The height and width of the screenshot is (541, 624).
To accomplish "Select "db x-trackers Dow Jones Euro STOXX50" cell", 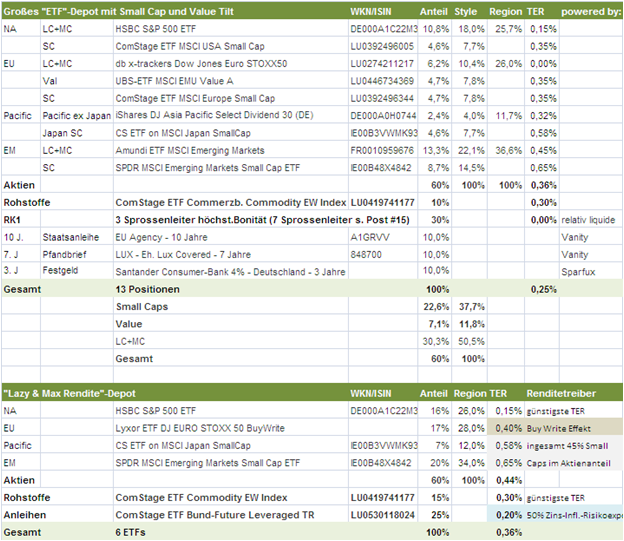I will click(231, 64).
